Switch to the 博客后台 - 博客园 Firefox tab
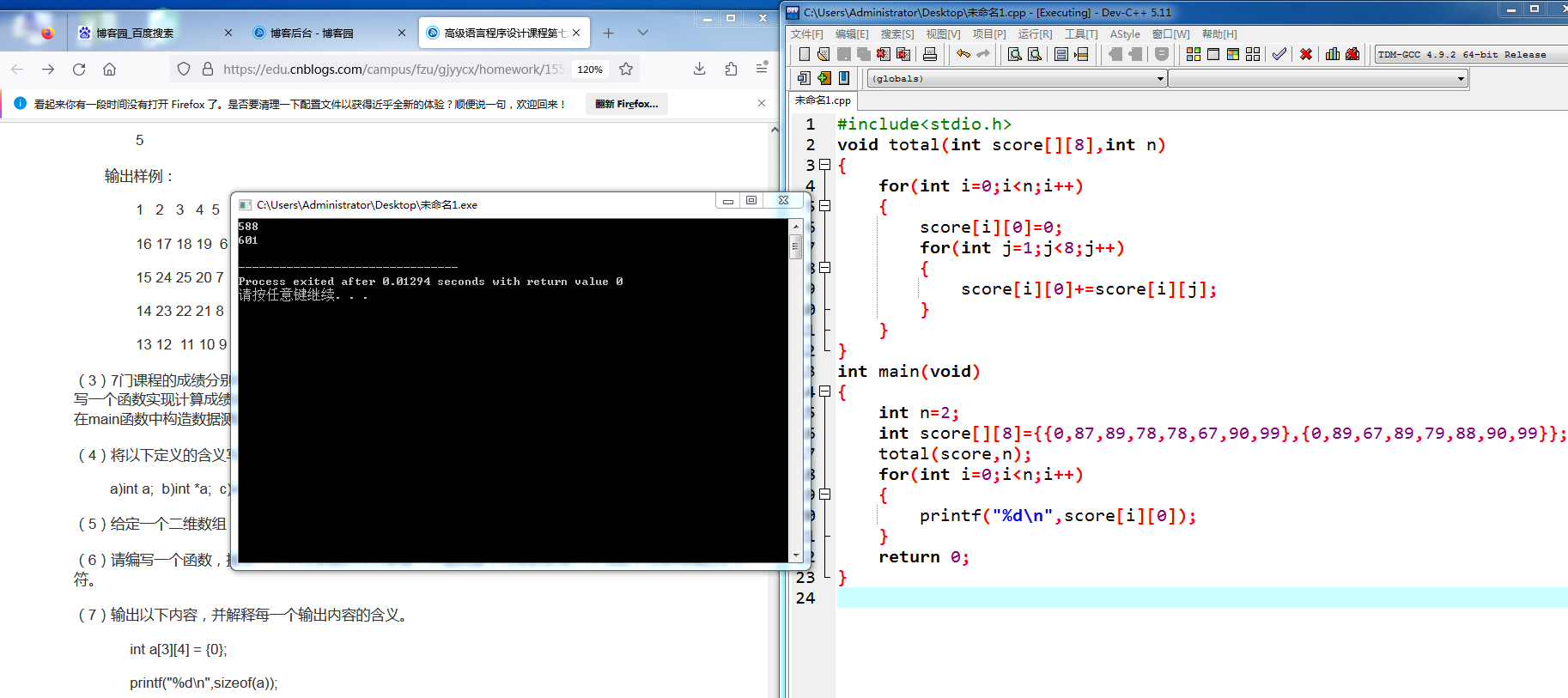This screenshot has height=698, width=1568. pyautogui.click(x=330, y=33)
